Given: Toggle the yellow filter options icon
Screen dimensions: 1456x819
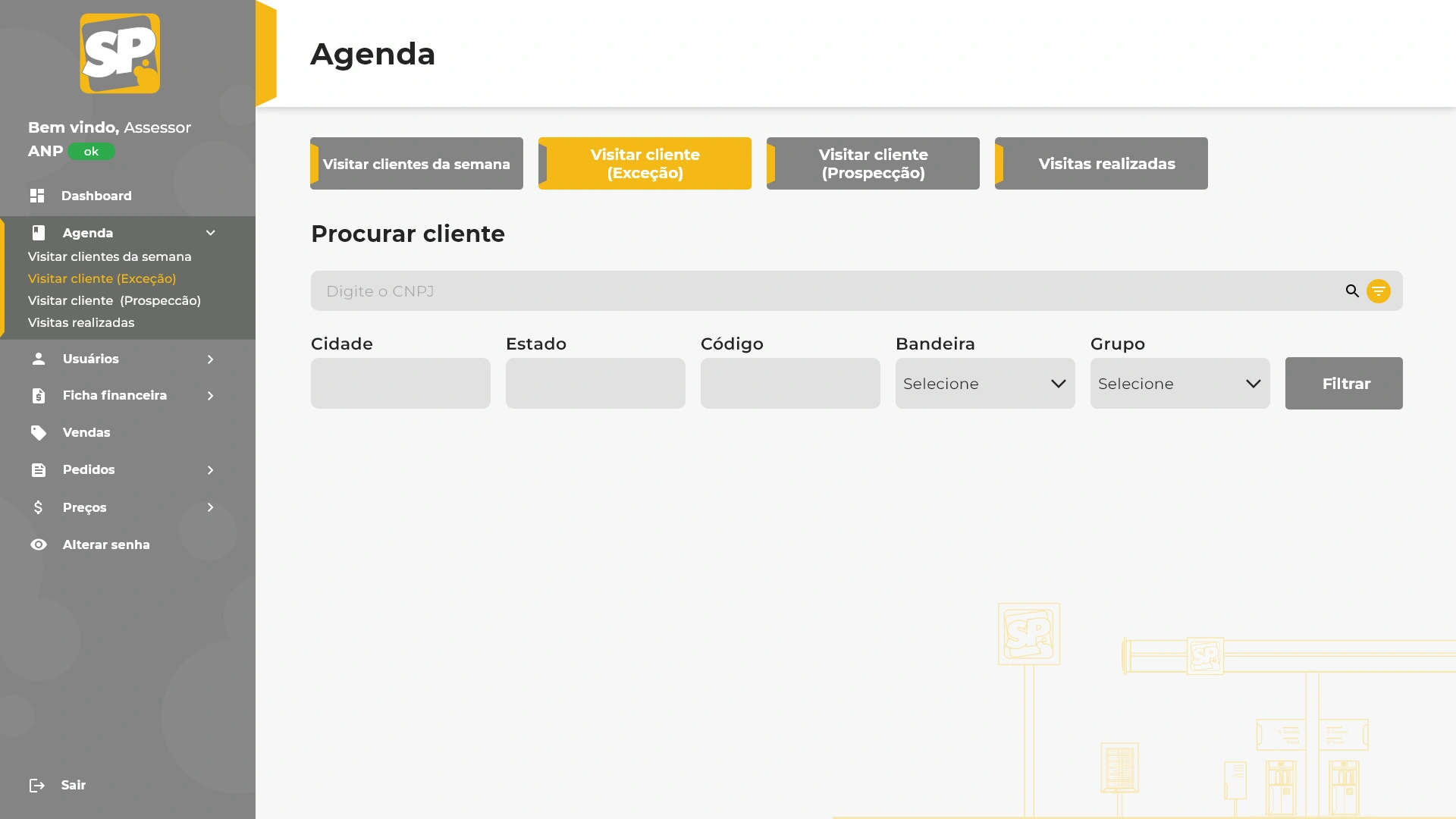Looking at the screenshot, I should (1379, 291).
